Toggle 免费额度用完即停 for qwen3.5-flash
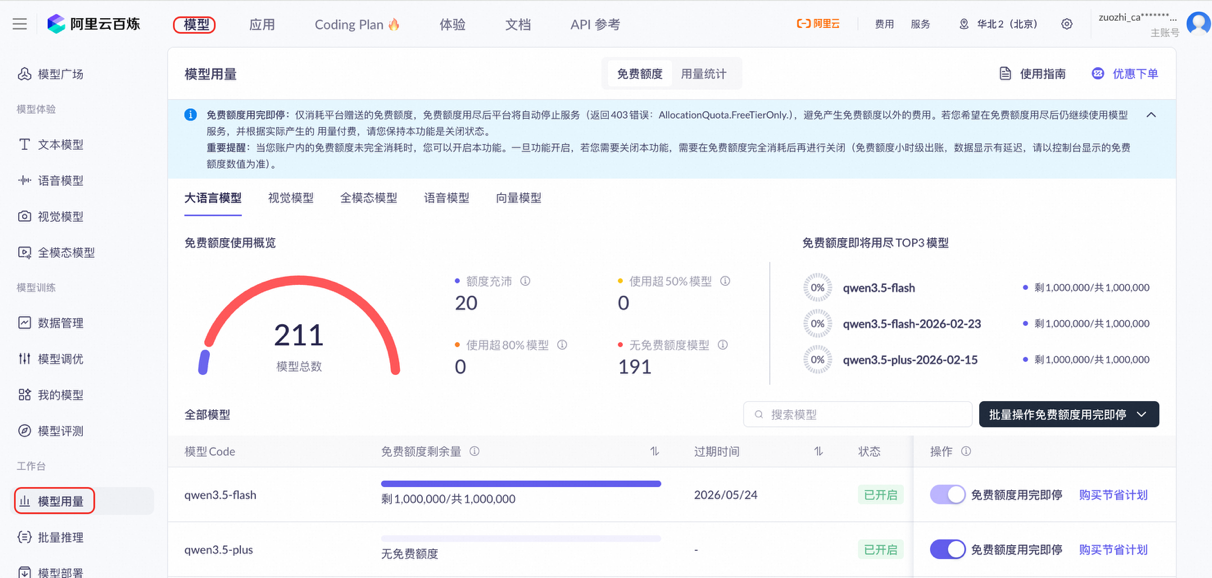Screen dimensions: 1212x578 947,495
